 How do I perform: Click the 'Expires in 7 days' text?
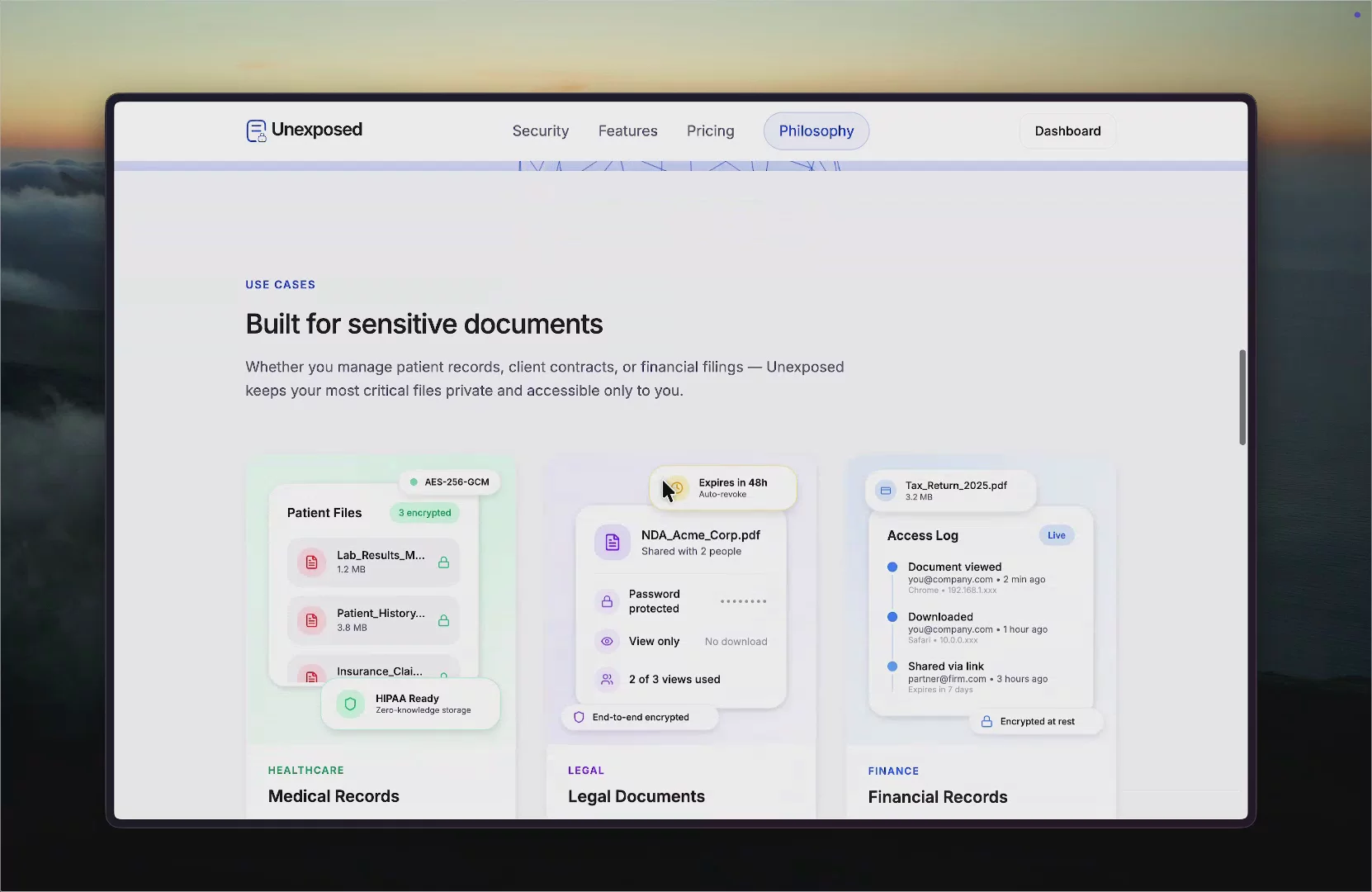pos(940,690)
